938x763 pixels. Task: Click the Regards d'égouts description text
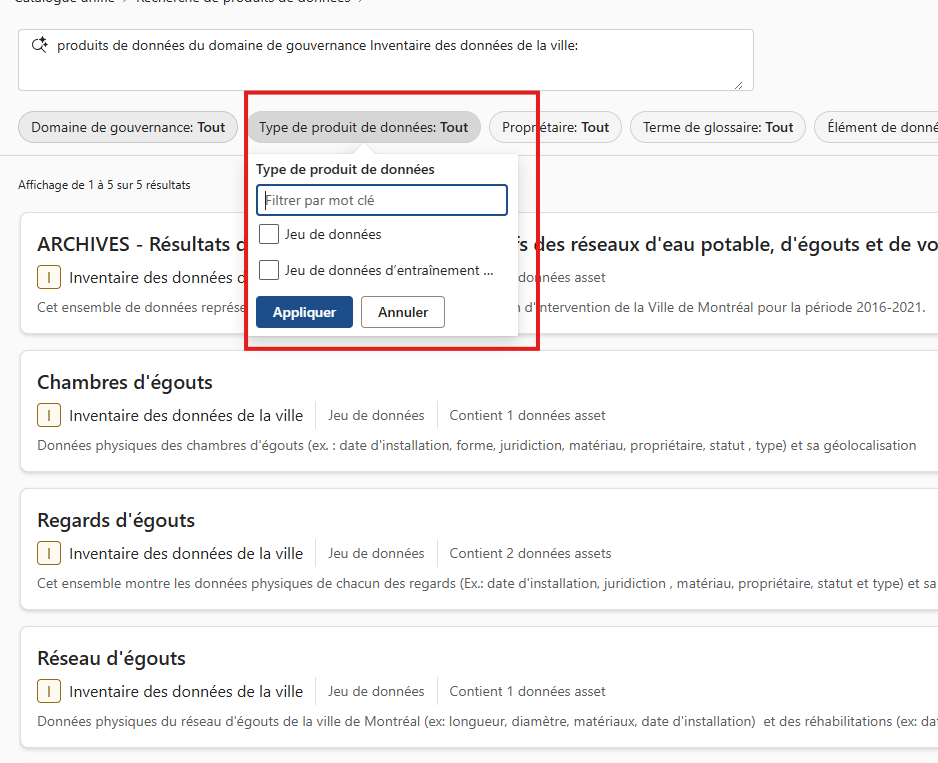pos(487,583)
